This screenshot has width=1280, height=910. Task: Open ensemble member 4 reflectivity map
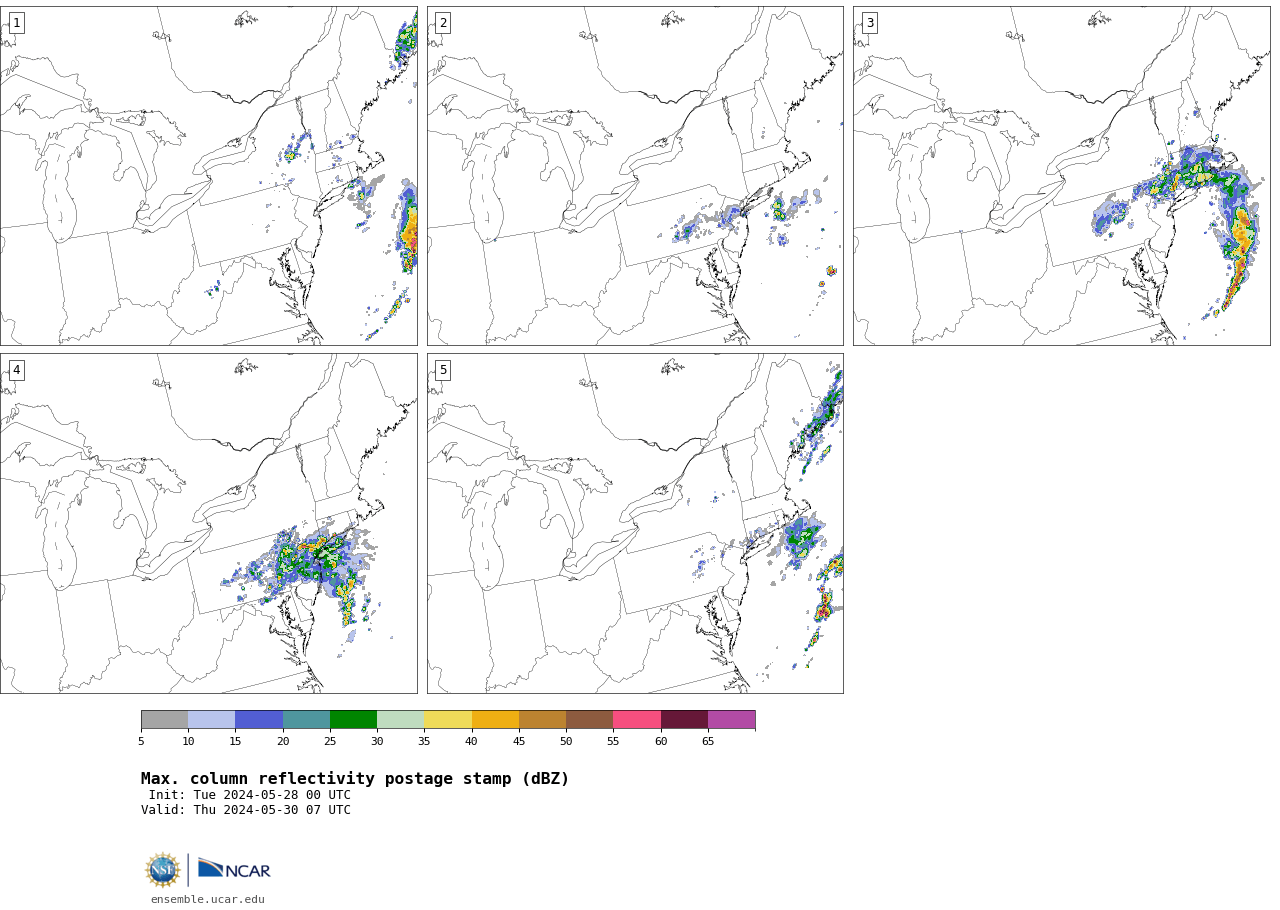coord(208,523)
